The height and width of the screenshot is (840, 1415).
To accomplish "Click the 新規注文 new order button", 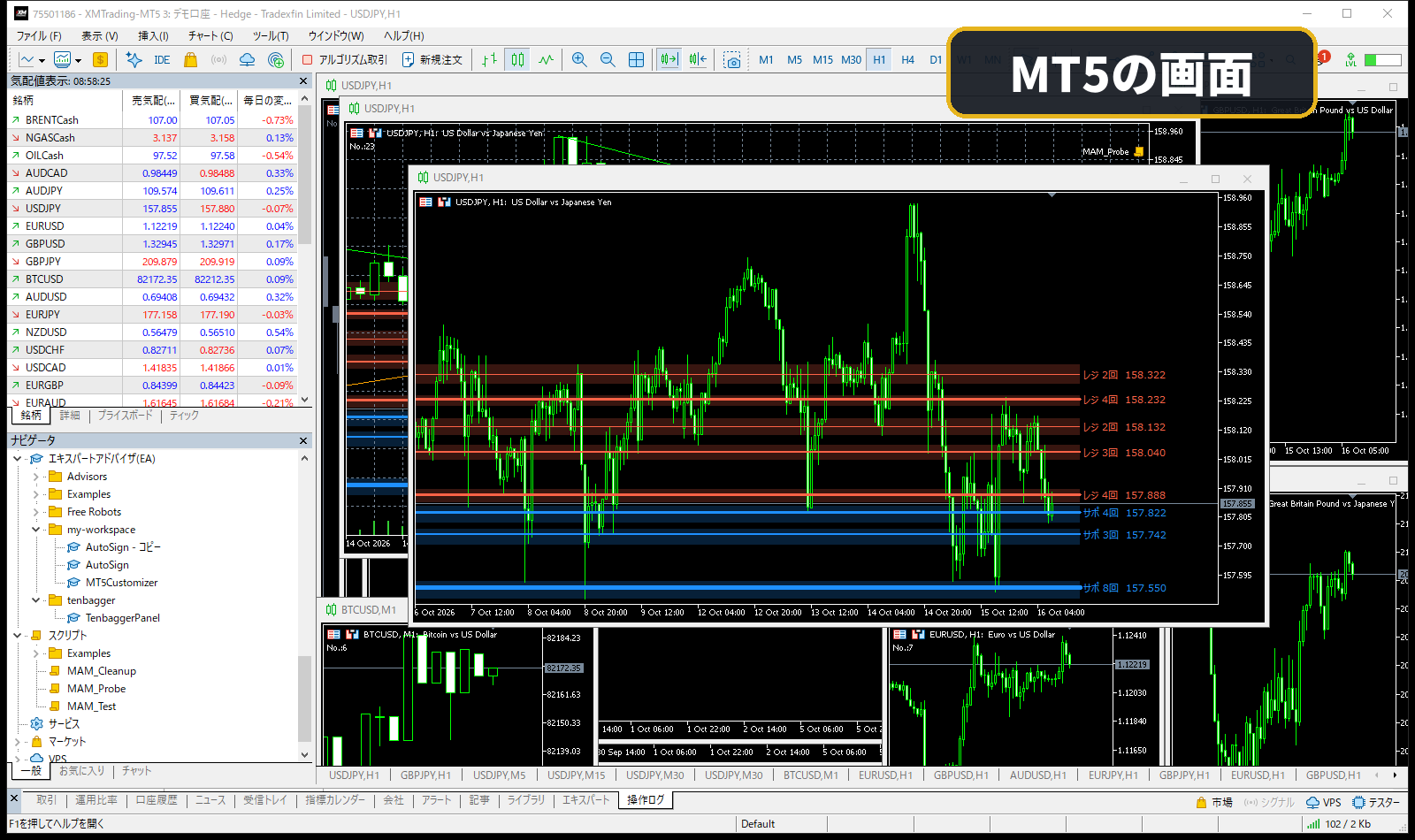I will (x=432, y=60).
